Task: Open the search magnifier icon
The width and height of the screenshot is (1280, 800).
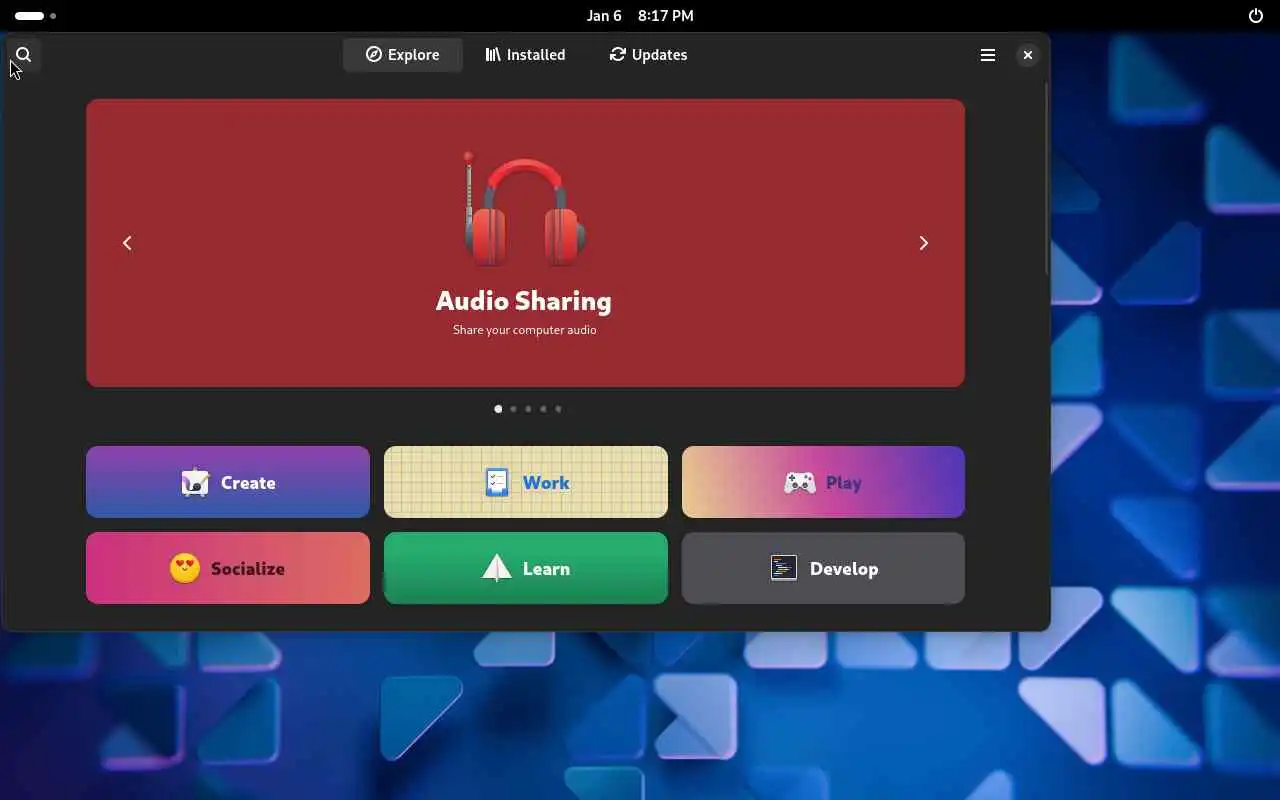Action: pyautogui.click(x=24, y=55)
